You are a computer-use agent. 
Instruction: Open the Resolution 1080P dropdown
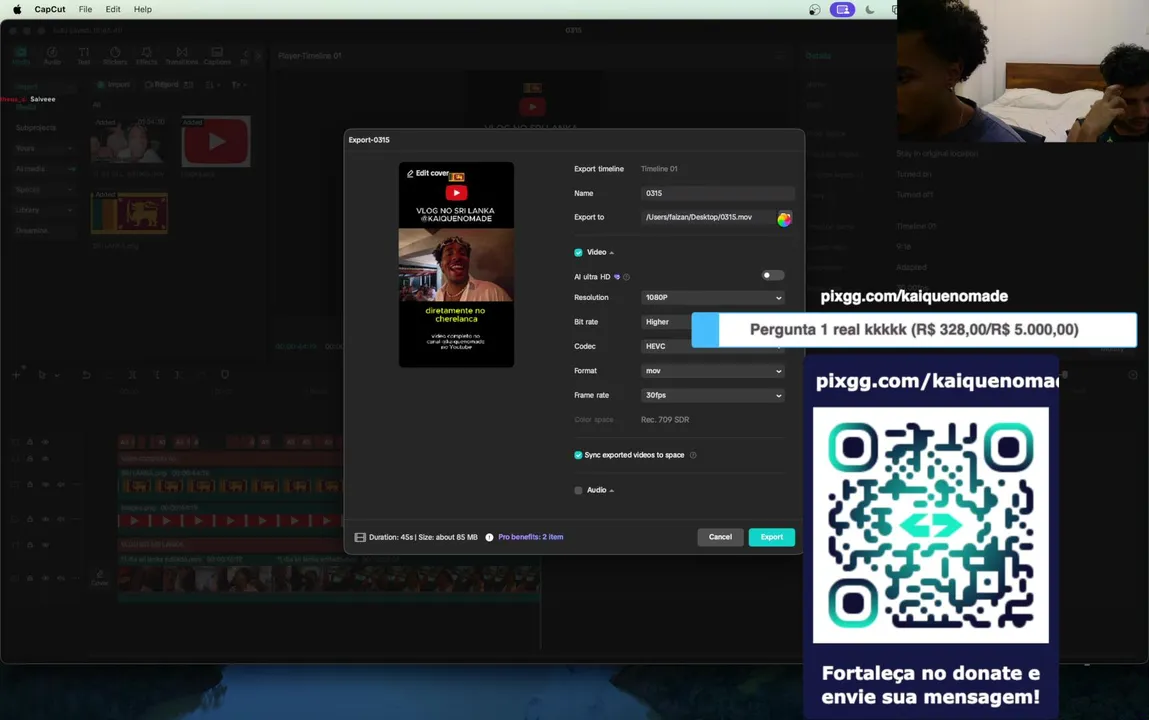pos(712,297)
